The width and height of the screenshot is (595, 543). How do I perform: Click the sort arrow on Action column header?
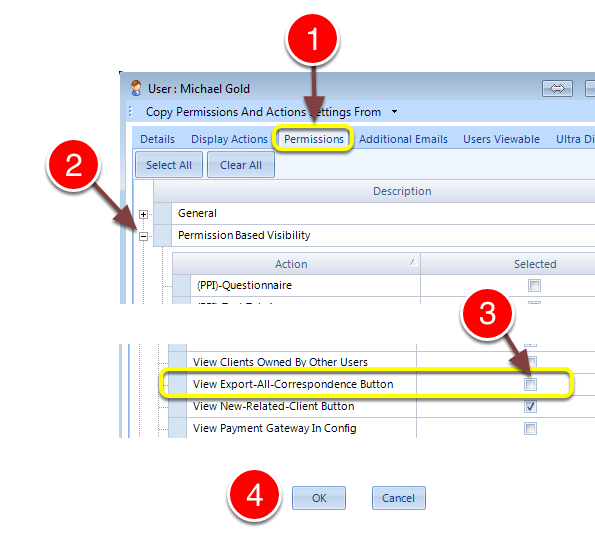[413, 262]
